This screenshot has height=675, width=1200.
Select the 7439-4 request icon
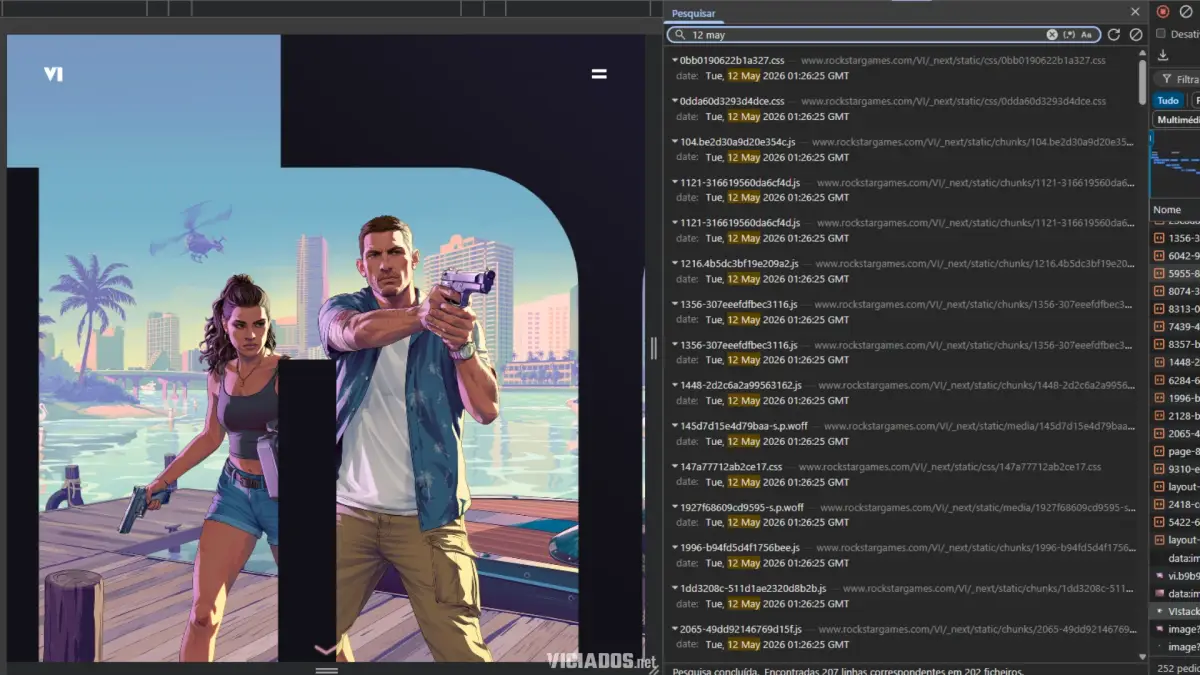coord(1159,326)
